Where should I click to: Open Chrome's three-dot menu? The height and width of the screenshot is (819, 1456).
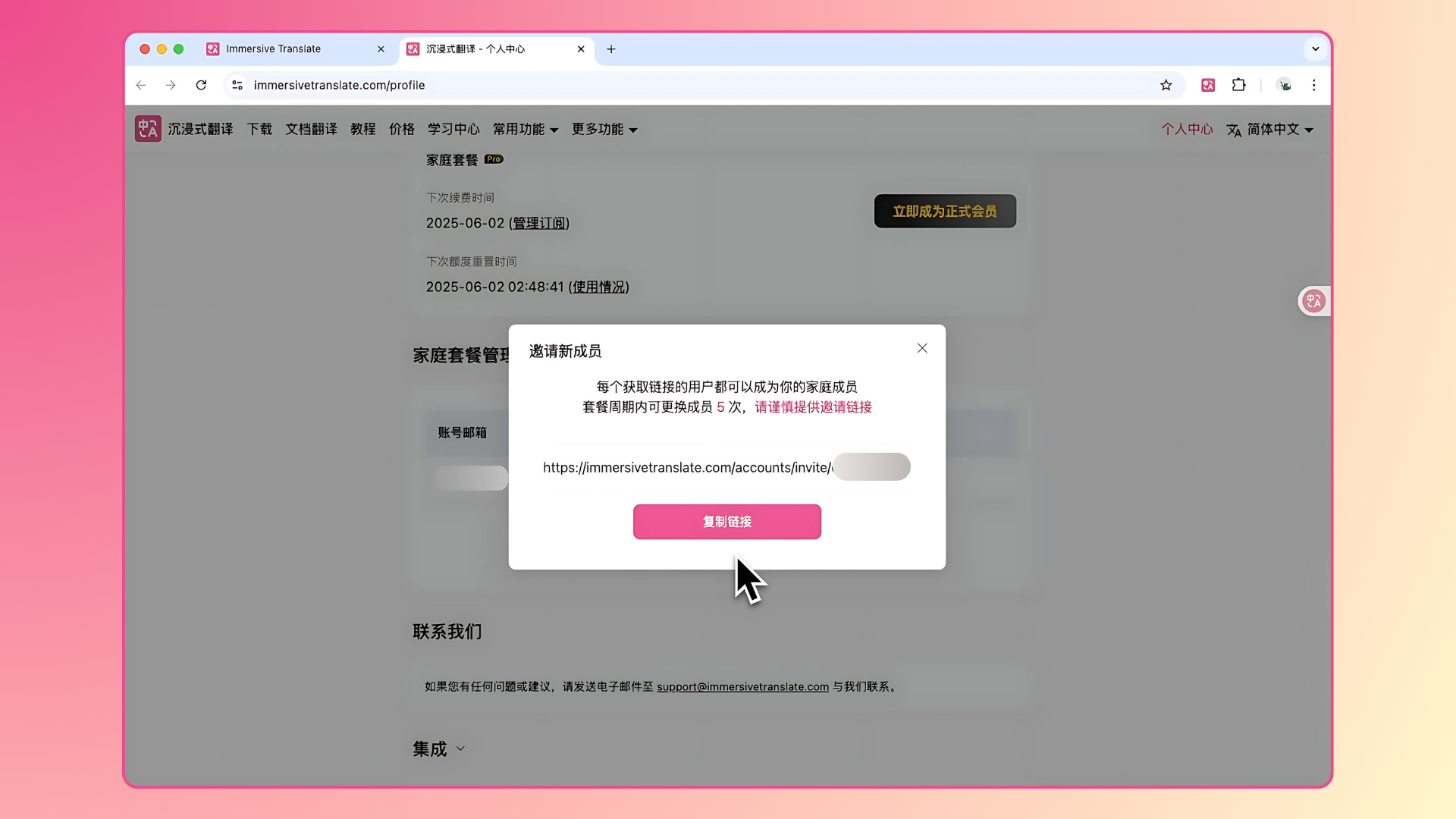click(1314, 85)
